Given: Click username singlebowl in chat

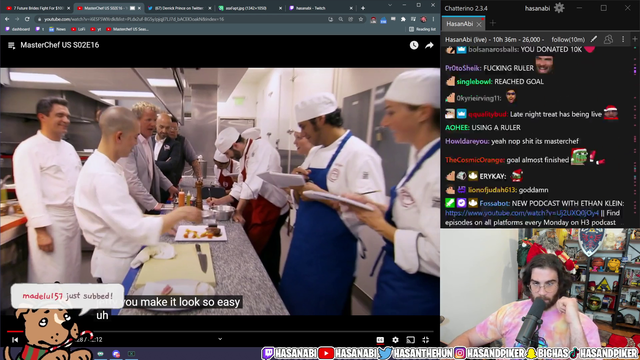Looking at the screenshot, I should [x=474, y=82].
